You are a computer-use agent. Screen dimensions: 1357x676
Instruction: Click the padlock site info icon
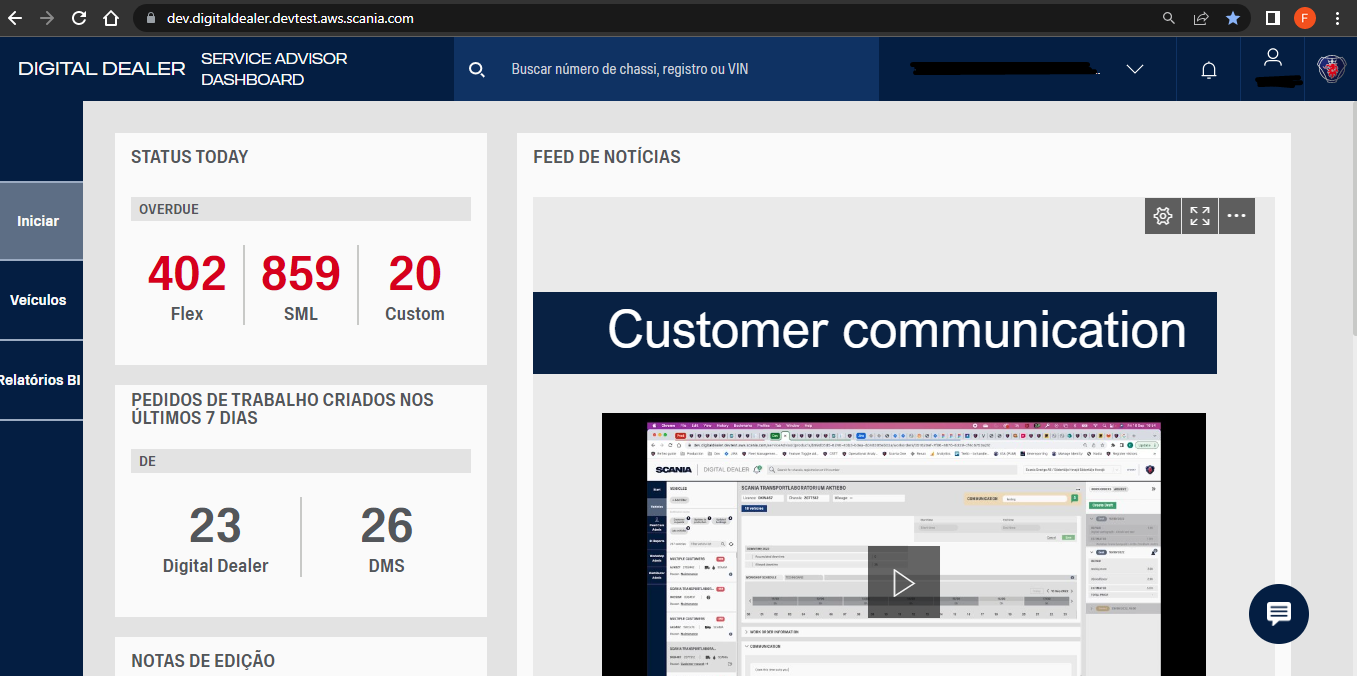(151, 18)
